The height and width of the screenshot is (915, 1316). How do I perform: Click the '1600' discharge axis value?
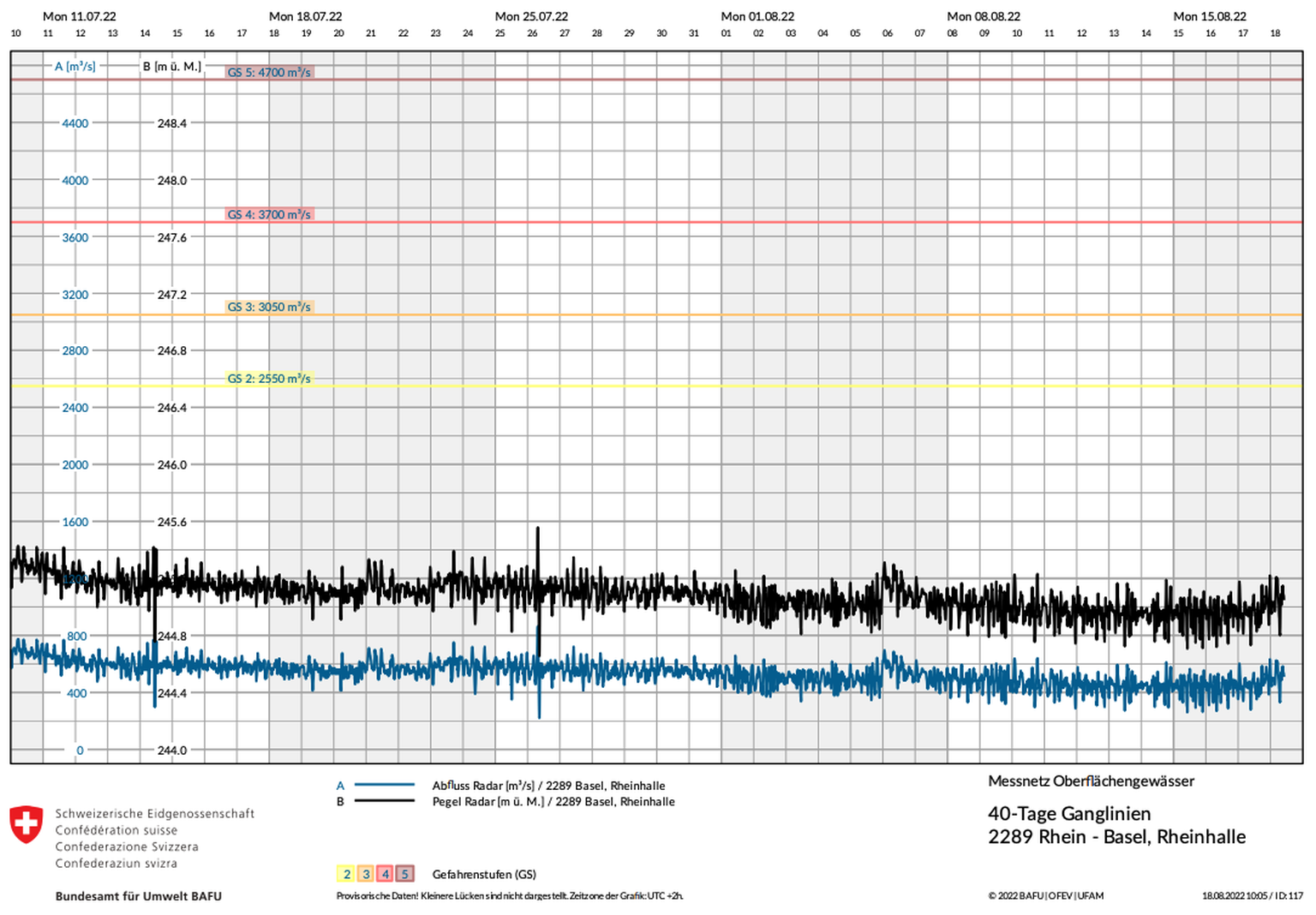75,522
